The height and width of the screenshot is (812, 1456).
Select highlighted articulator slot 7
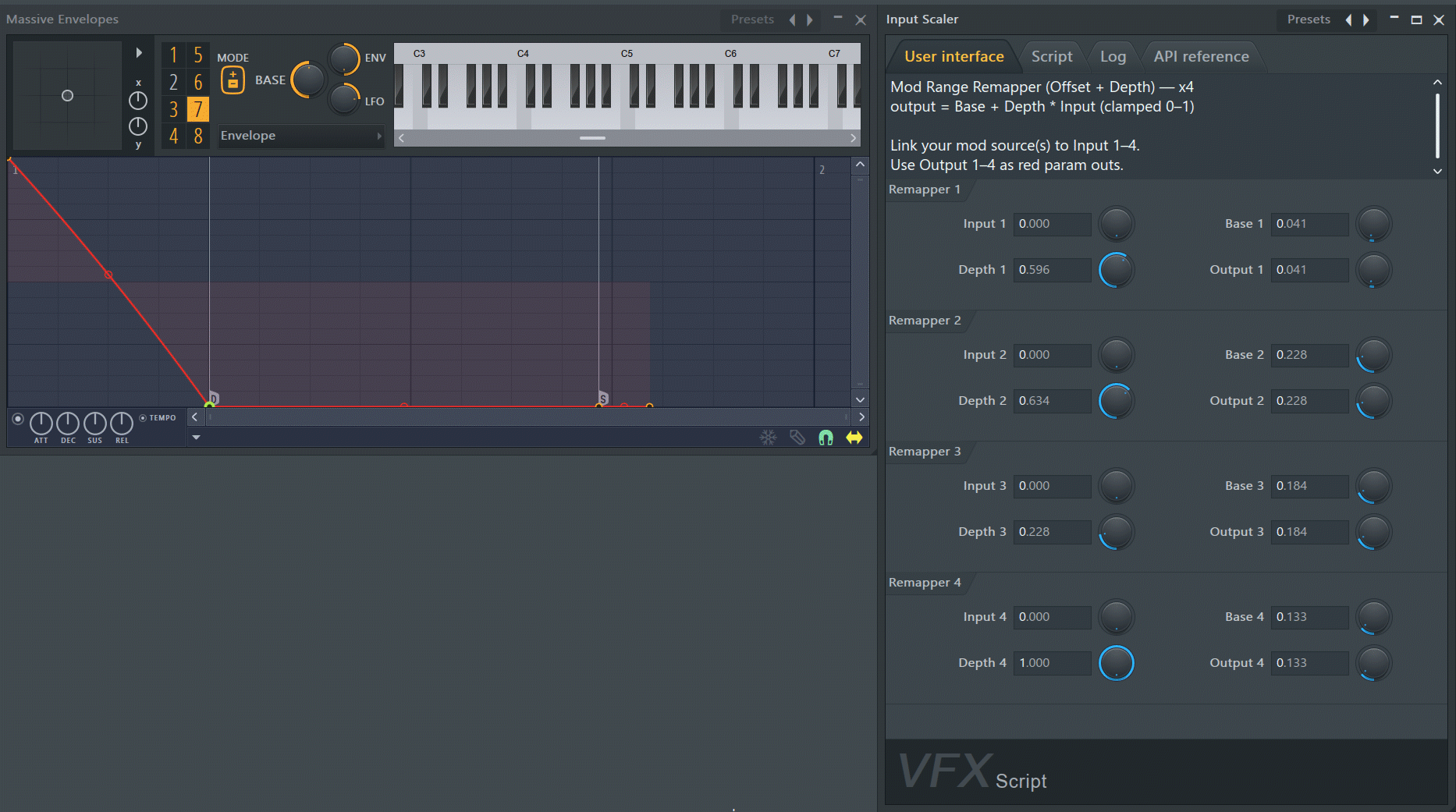coord(198,109)
